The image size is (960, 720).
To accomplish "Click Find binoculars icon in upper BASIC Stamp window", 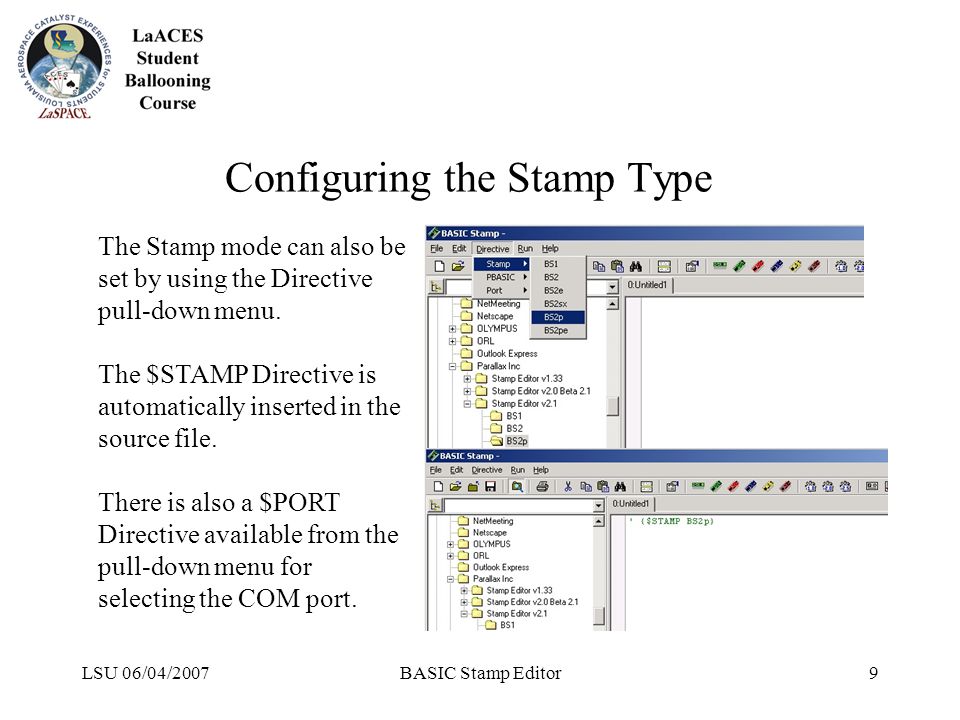I will (x=636, y=266).
